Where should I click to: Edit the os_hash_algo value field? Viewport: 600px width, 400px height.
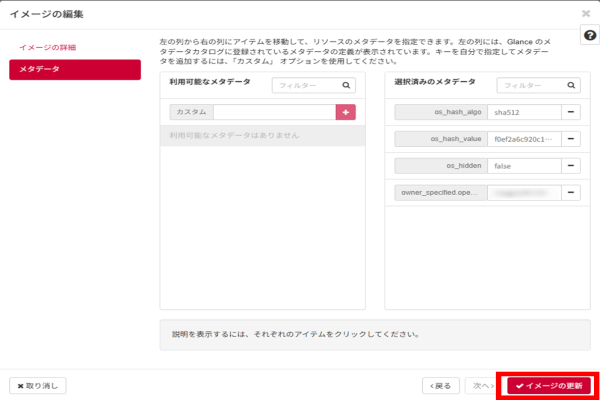(522, 113)
